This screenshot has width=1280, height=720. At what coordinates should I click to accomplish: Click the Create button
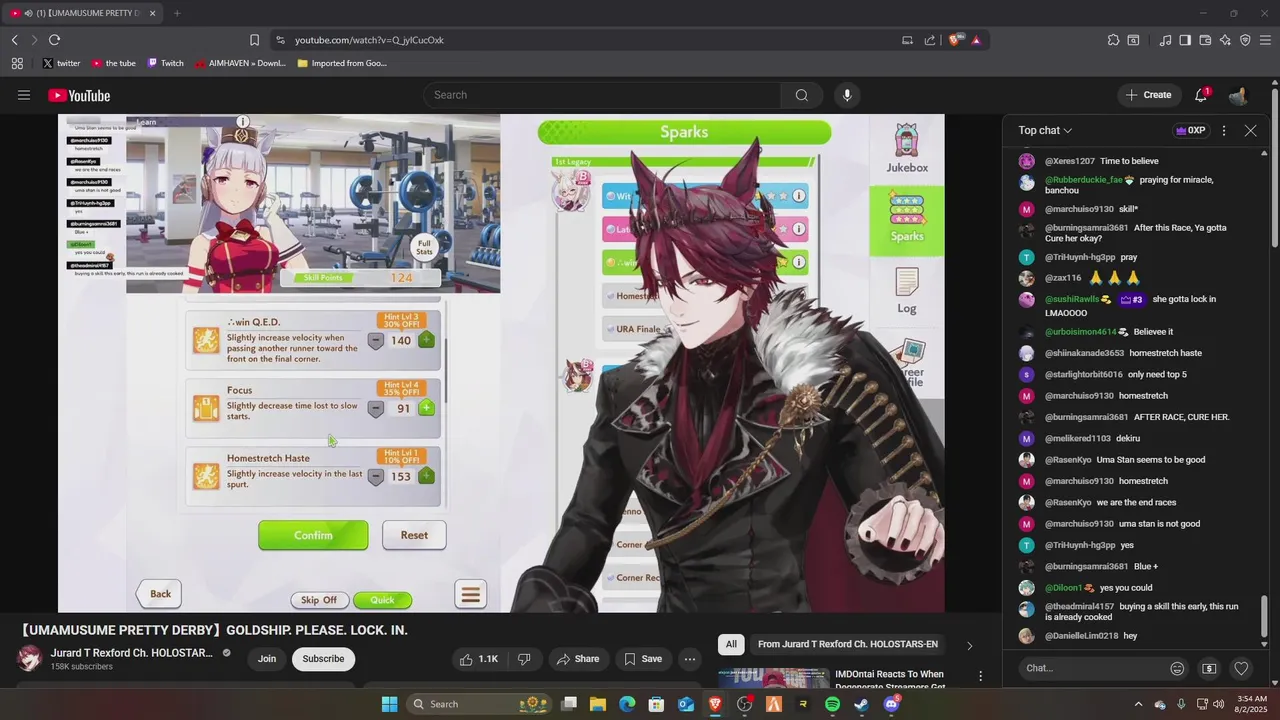(1147, 95)
